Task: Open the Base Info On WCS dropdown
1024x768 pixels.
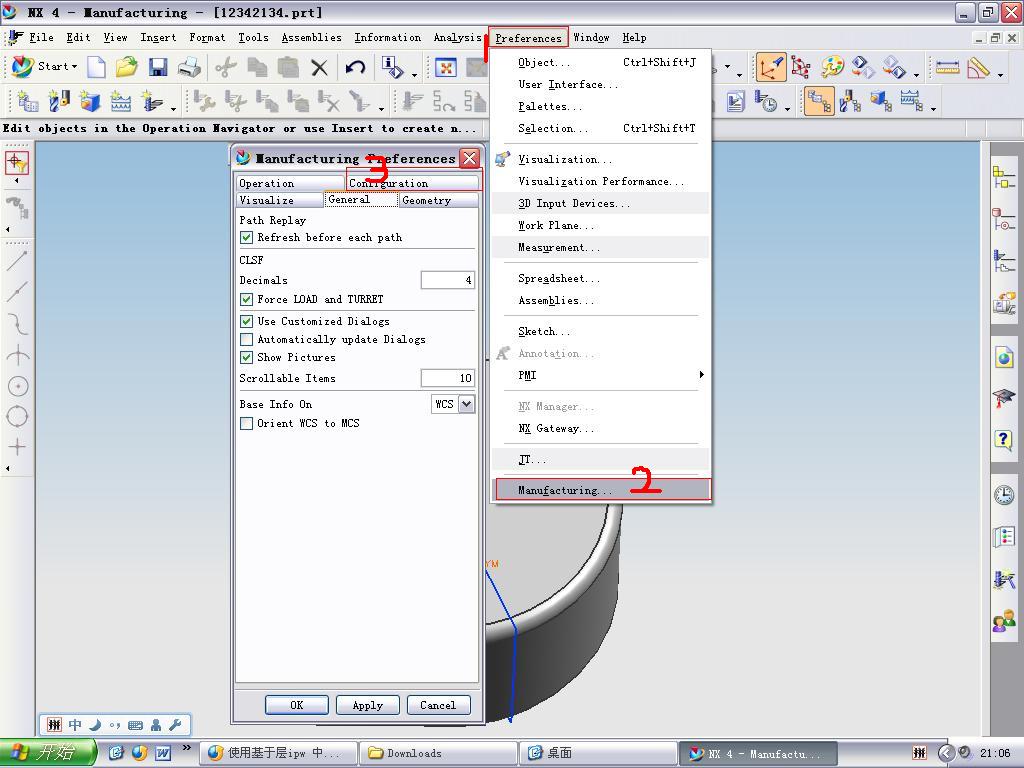Action: 466,404
